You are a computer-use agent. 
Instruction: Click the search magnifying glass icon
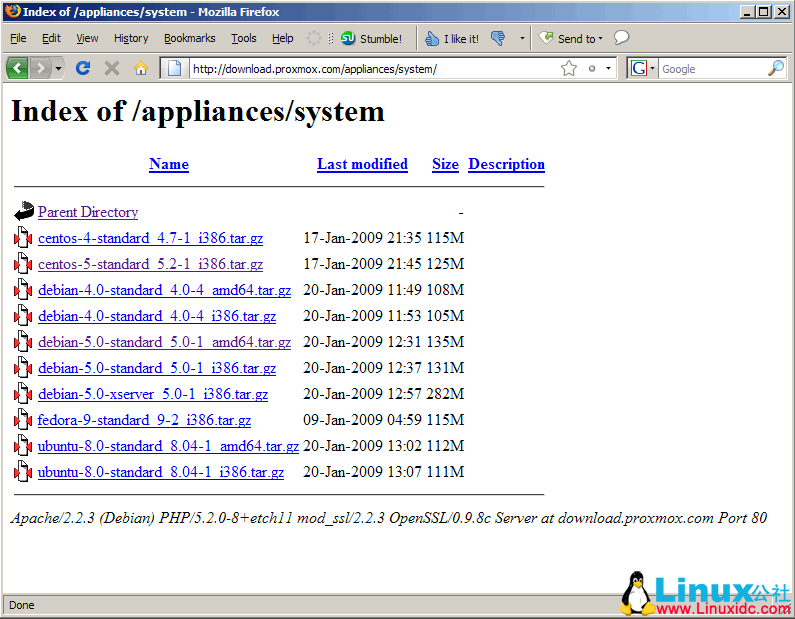pyautogui.click(x=776, y=68)
